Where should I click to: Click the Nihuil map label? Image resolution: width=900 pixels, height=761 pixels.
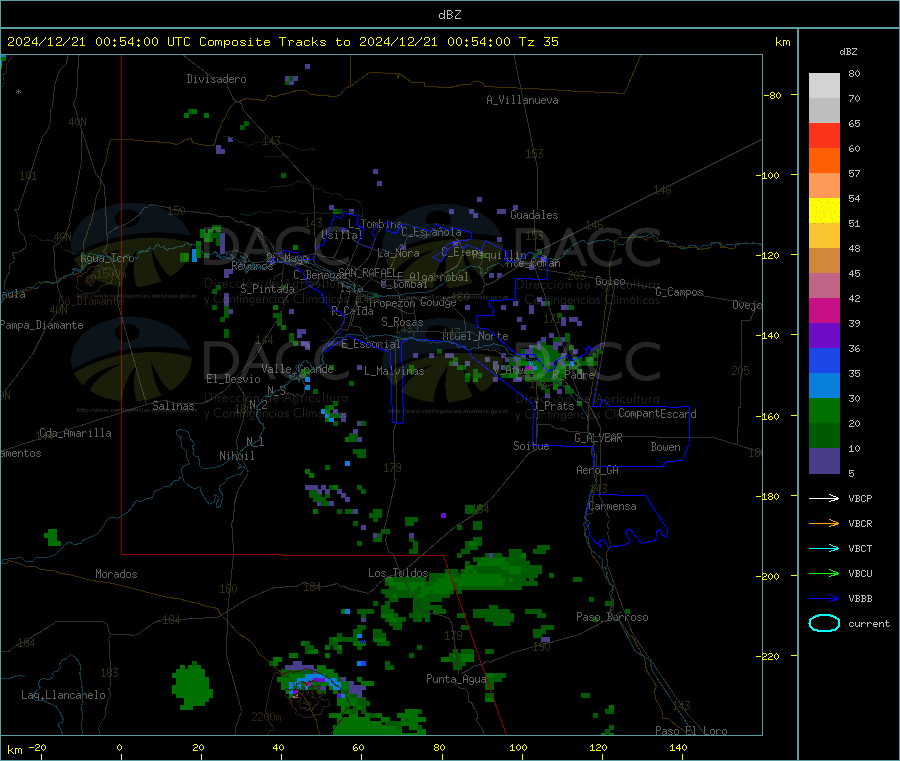click(237, 456)
